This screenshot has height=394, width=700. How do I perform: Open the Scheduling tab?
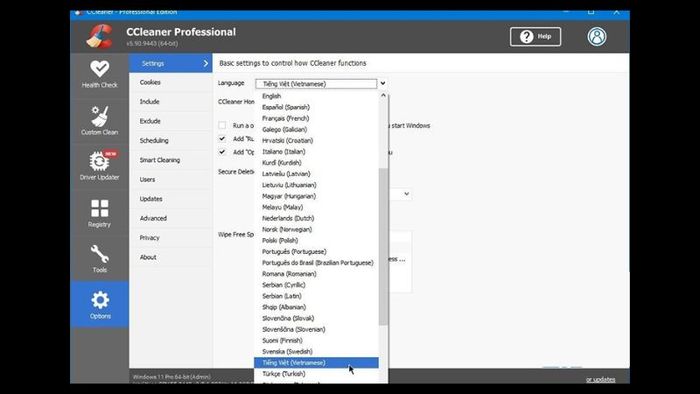(171, 141)
